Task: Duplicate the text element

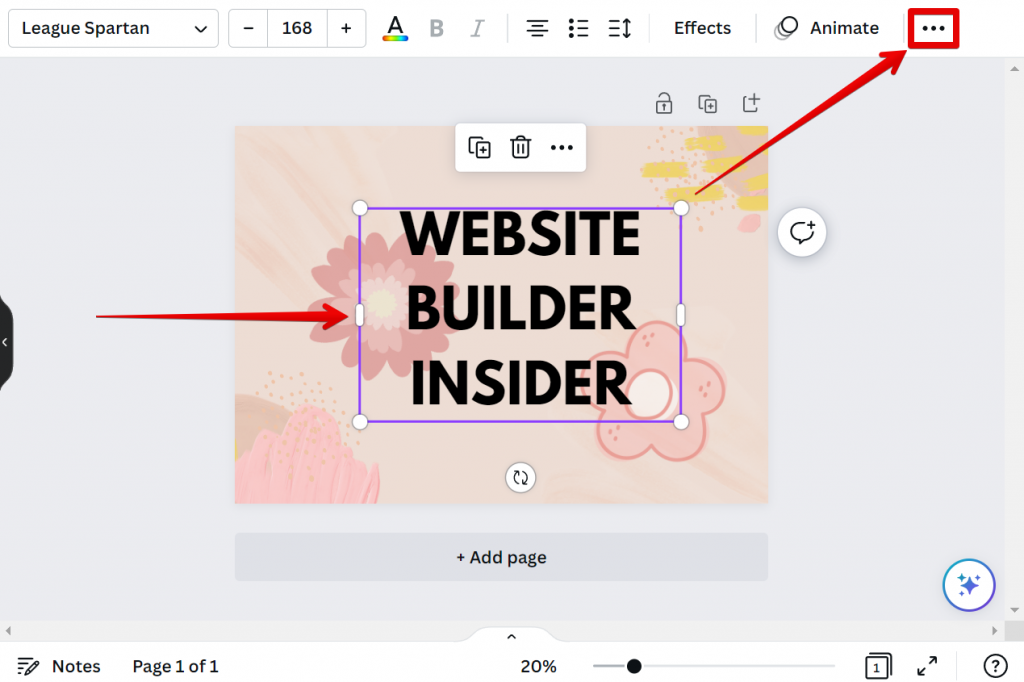Action: [x=479, y=147]
